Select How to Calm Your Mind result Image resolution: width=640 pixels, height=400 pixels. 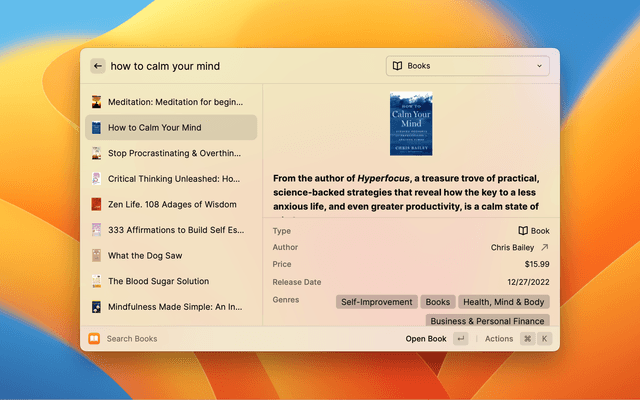click(x=170, y=127)
